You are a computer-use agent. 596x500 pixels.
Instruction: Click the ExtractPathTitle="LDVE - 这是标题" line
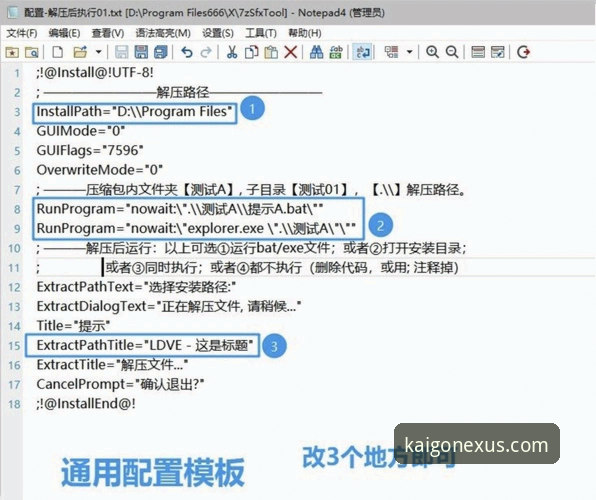pyautogui.click(x=145, y=345)
